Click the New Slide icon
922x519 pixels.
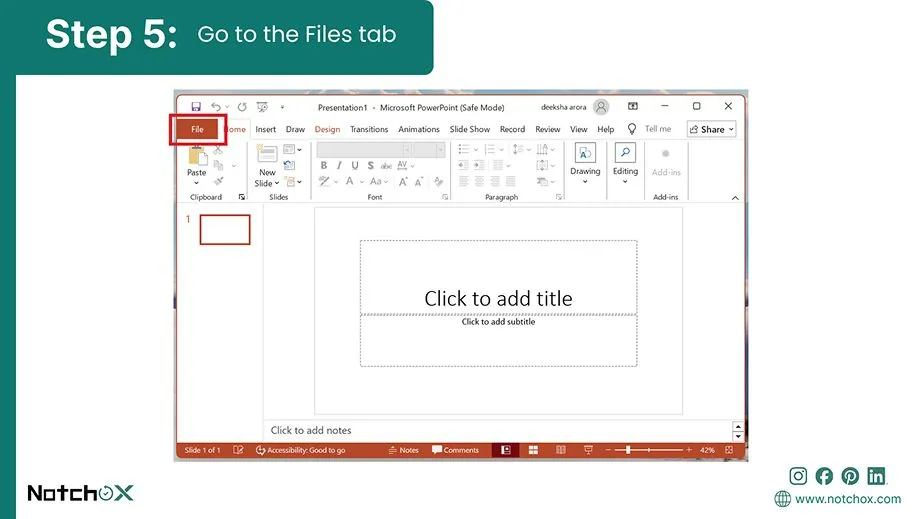pos(267,154)
